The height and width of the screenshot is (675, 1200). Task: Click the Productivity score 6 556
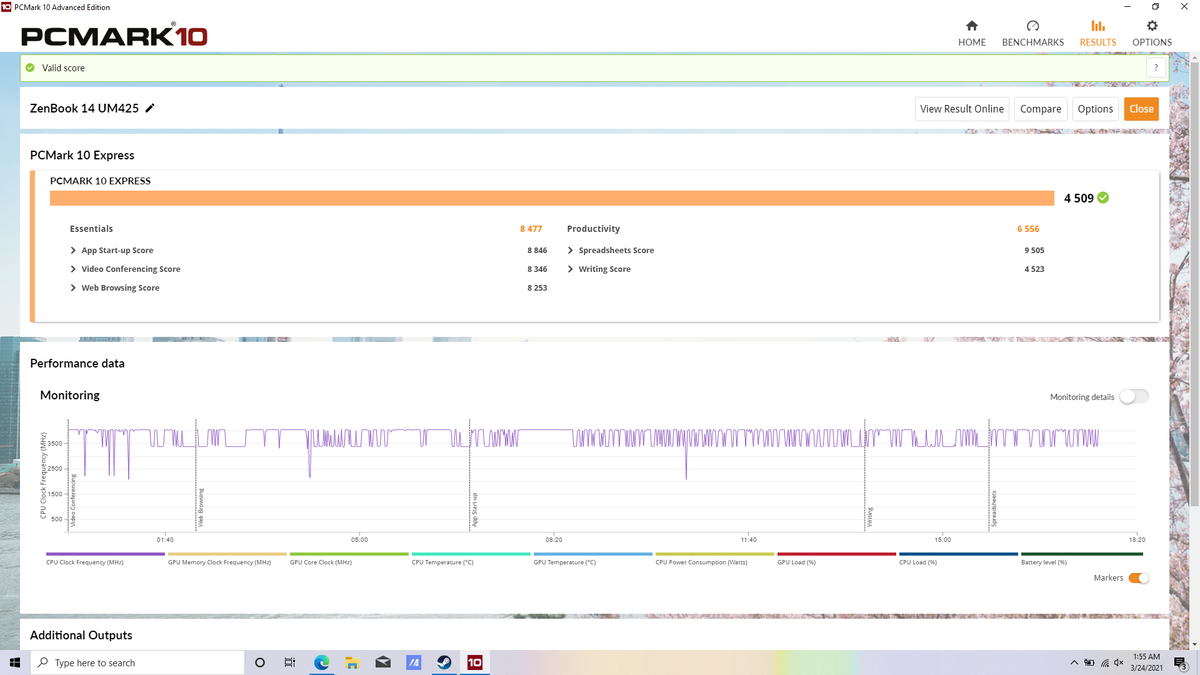[1028, 229]
